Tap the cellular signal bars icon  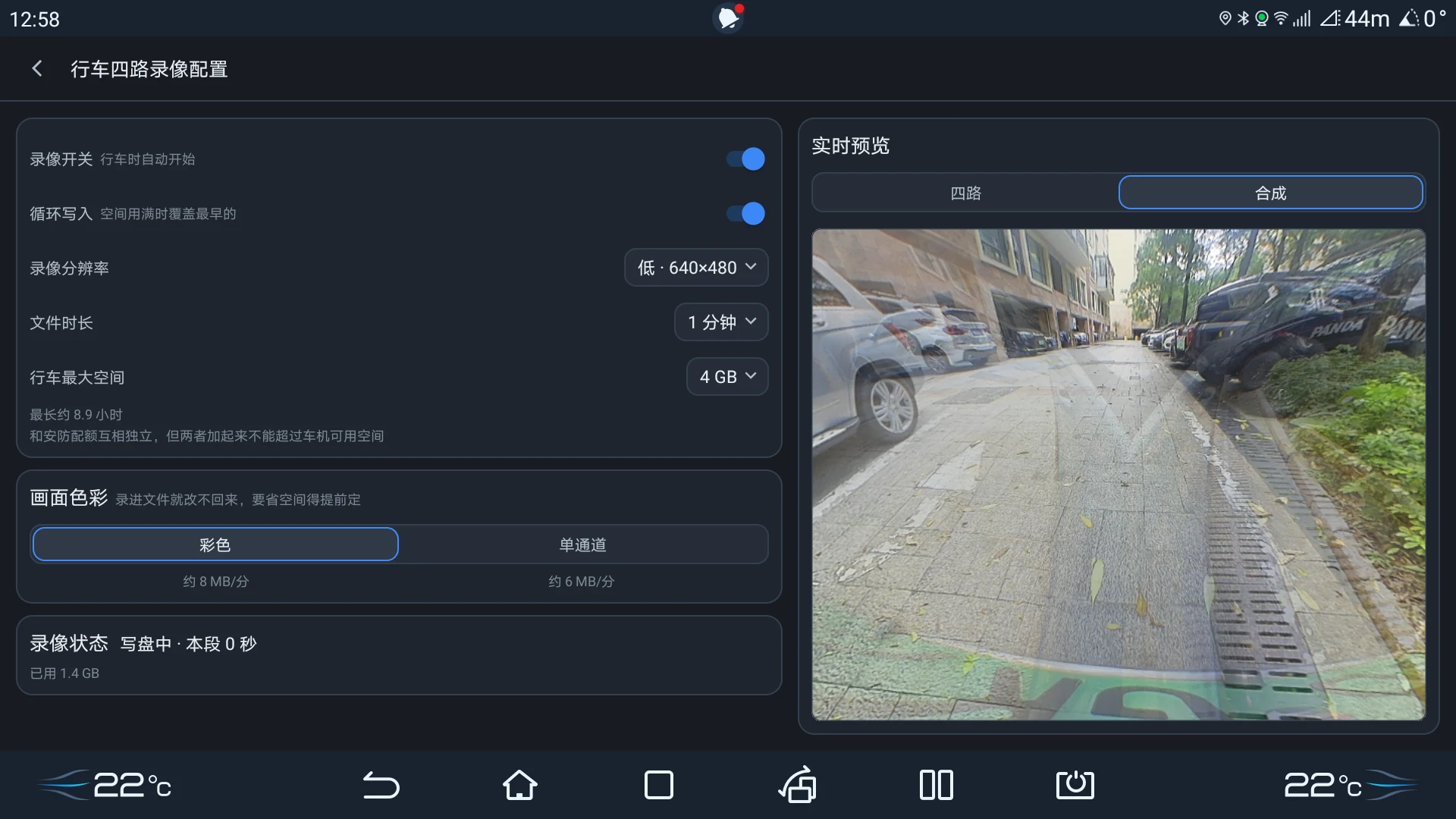pyautogui.click(x=1302, y=18)
